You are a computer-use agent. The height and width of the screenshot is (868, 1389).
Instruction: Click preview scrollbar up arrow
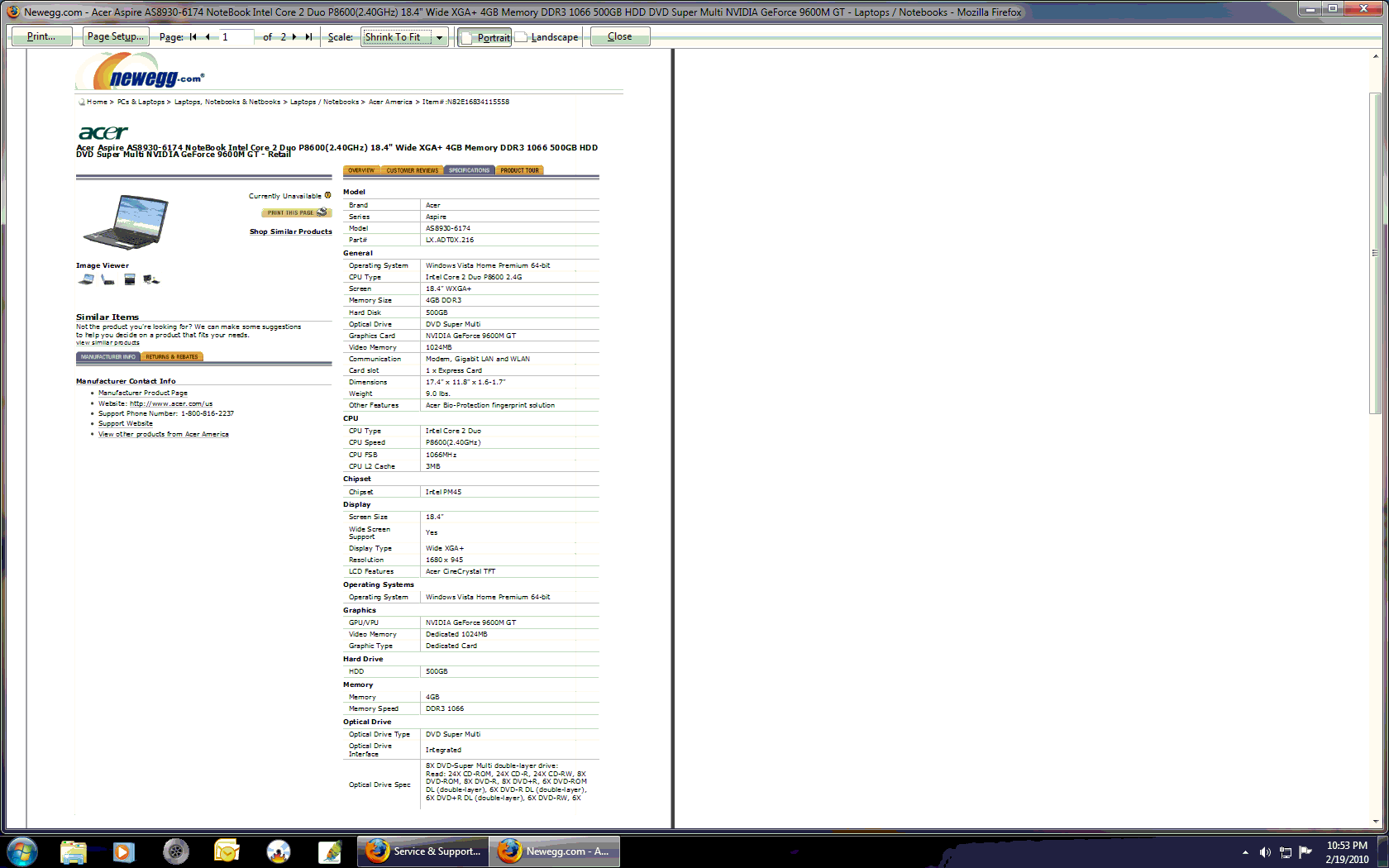1376,56
